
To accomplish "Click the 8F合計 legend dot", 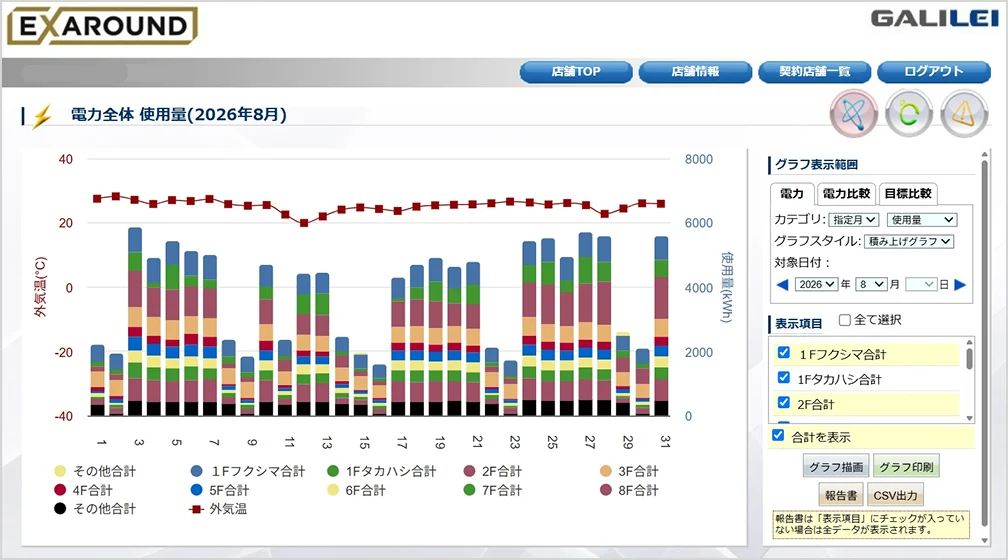I will [x=606, y=490].
